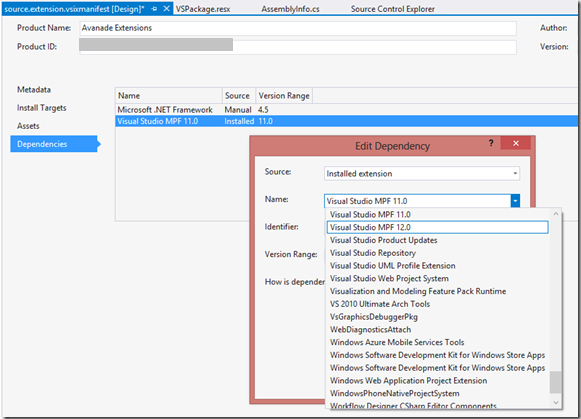Image resolution: width=581 pixels, height=419 pixels.
Task: Open the Metadata section
Action: (34, 90)
